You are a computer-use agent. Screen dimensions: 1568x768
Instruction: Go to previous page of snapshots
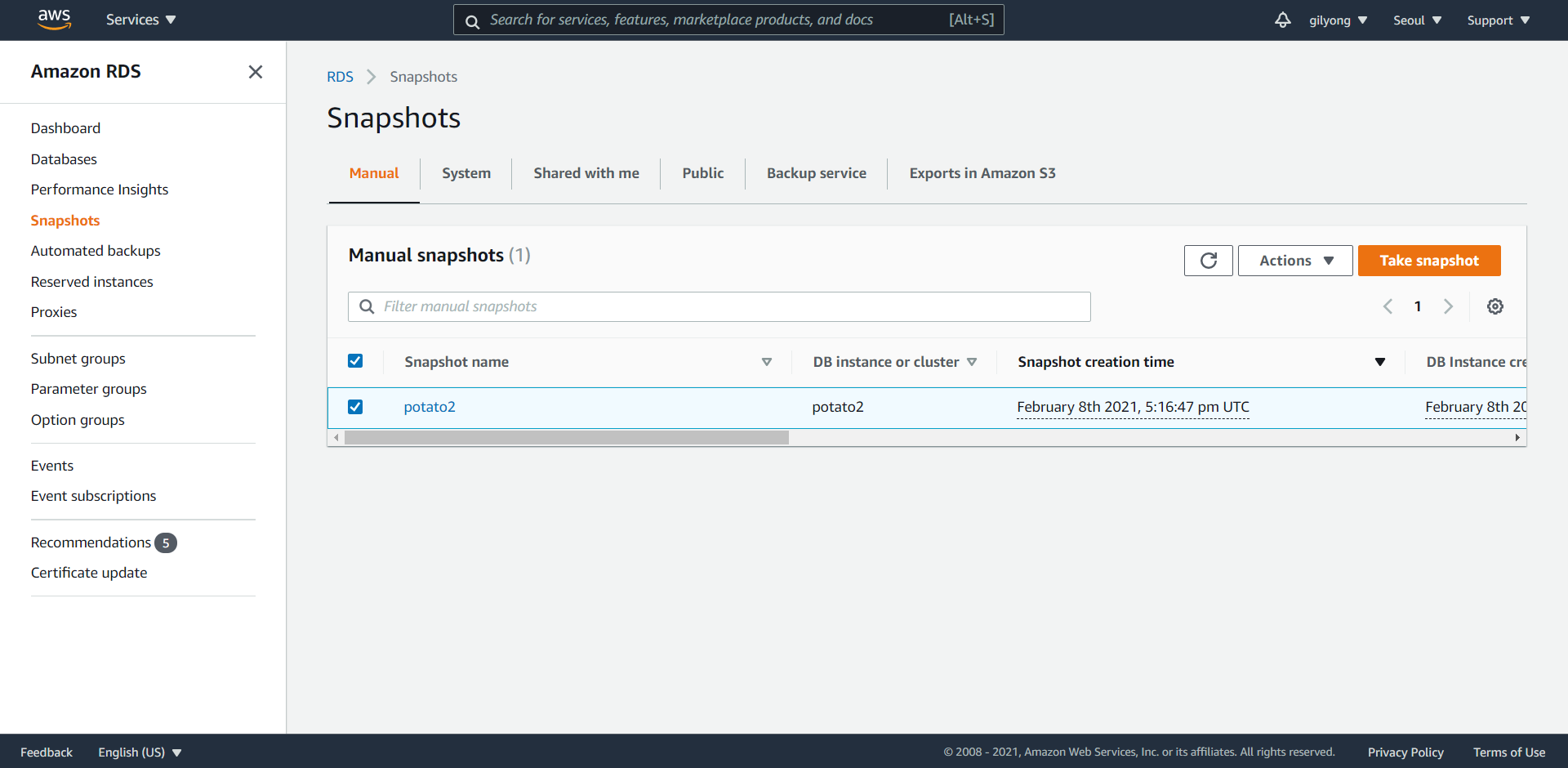pos(1388,306)
